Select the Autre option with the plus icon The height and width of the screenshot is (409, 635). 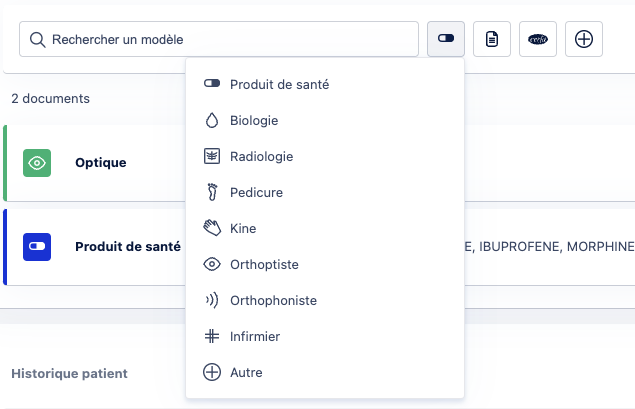pyautogui.click(x=325, y=373)
